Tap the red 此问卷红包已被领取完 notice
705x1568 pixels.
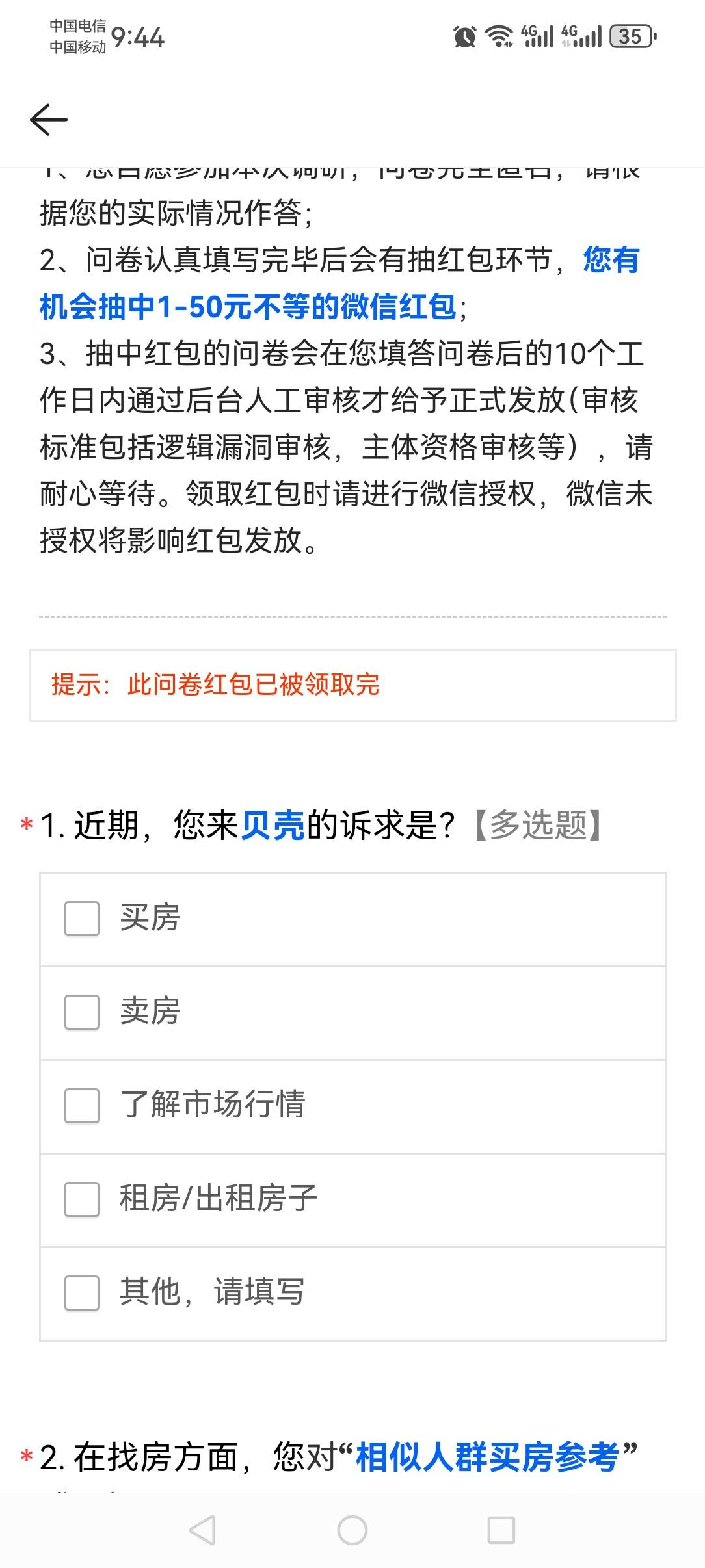pos(254,685)
